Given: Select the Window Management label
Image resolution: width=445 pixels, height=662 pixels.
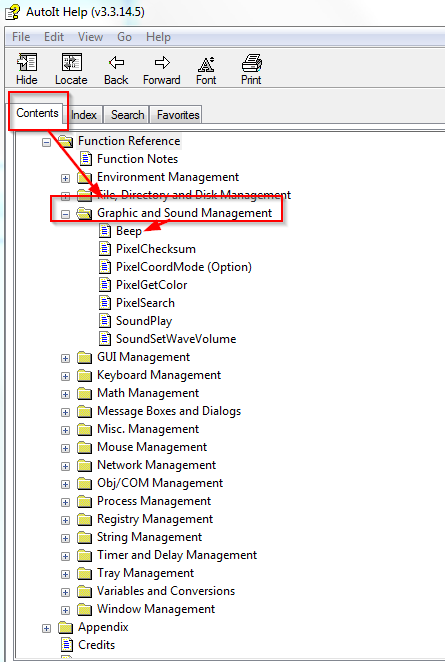Looking at the screenshot, I should [156, 609].
